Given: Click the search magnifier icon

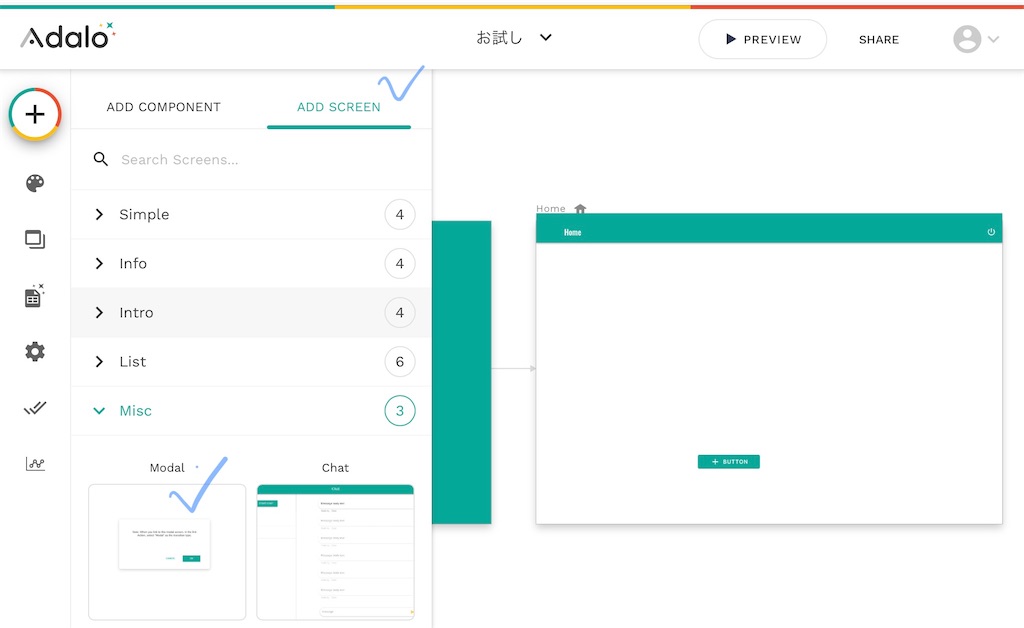Looking at the screenshot, I should [x=101, y=159].
